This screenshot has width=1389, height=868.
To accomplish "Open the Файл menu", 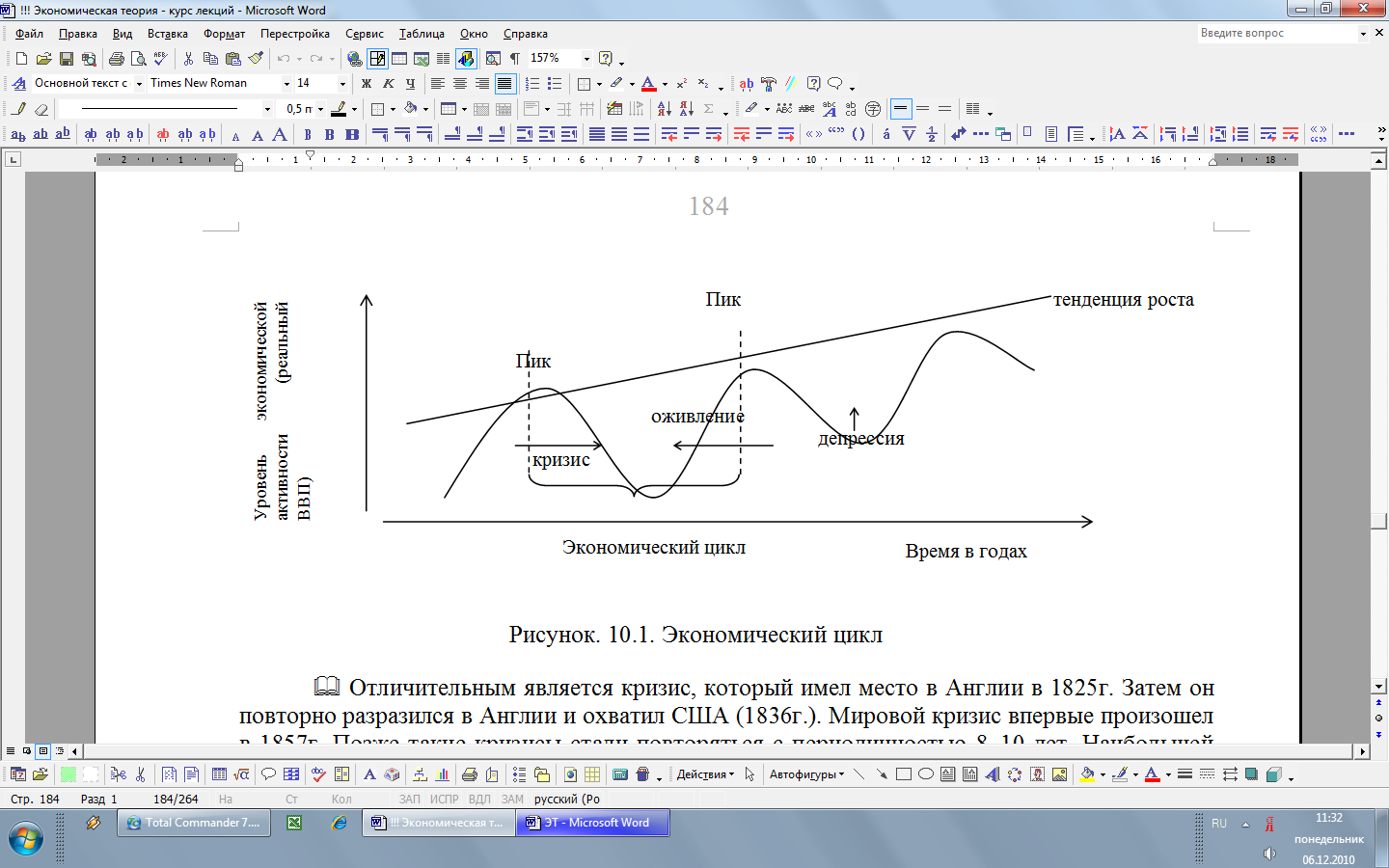I will pyautogui.click(x=29, y=34).
